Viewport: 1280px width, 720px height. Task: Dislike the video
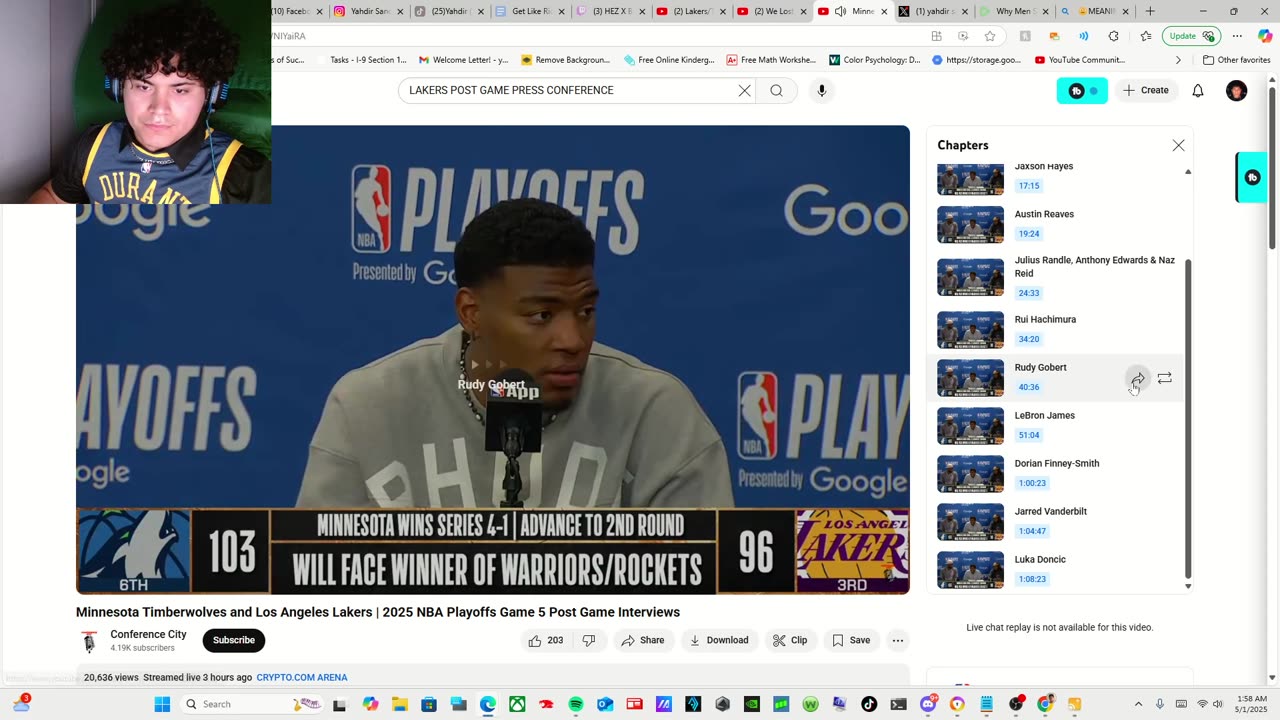pyautogui.click(x=589, y=640)
